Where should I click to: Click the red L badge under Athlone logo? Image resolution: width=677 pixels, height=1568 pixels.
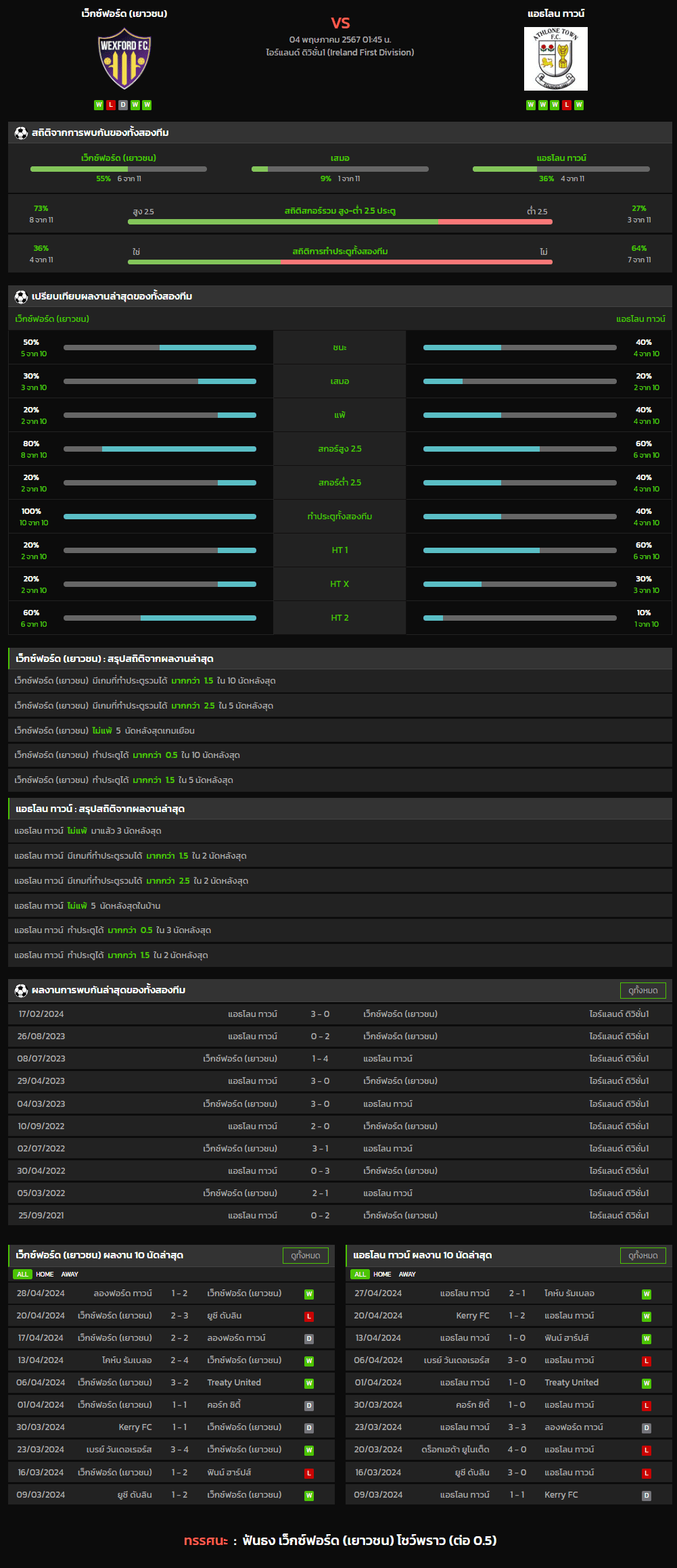pyautogui.click(x=567, y=105)
